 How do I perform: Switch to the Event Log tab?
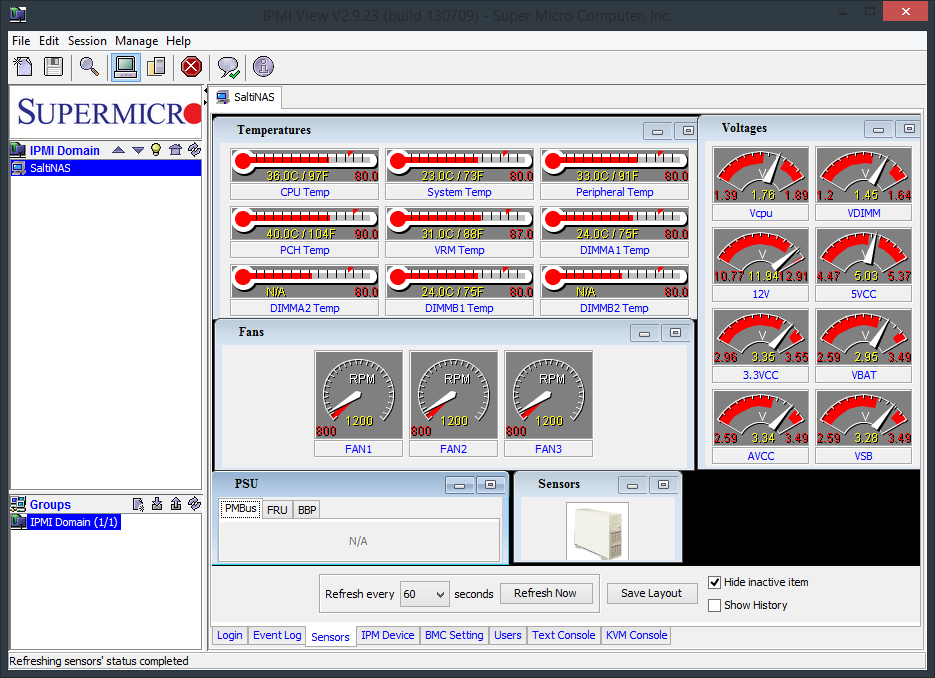[277, 635]
